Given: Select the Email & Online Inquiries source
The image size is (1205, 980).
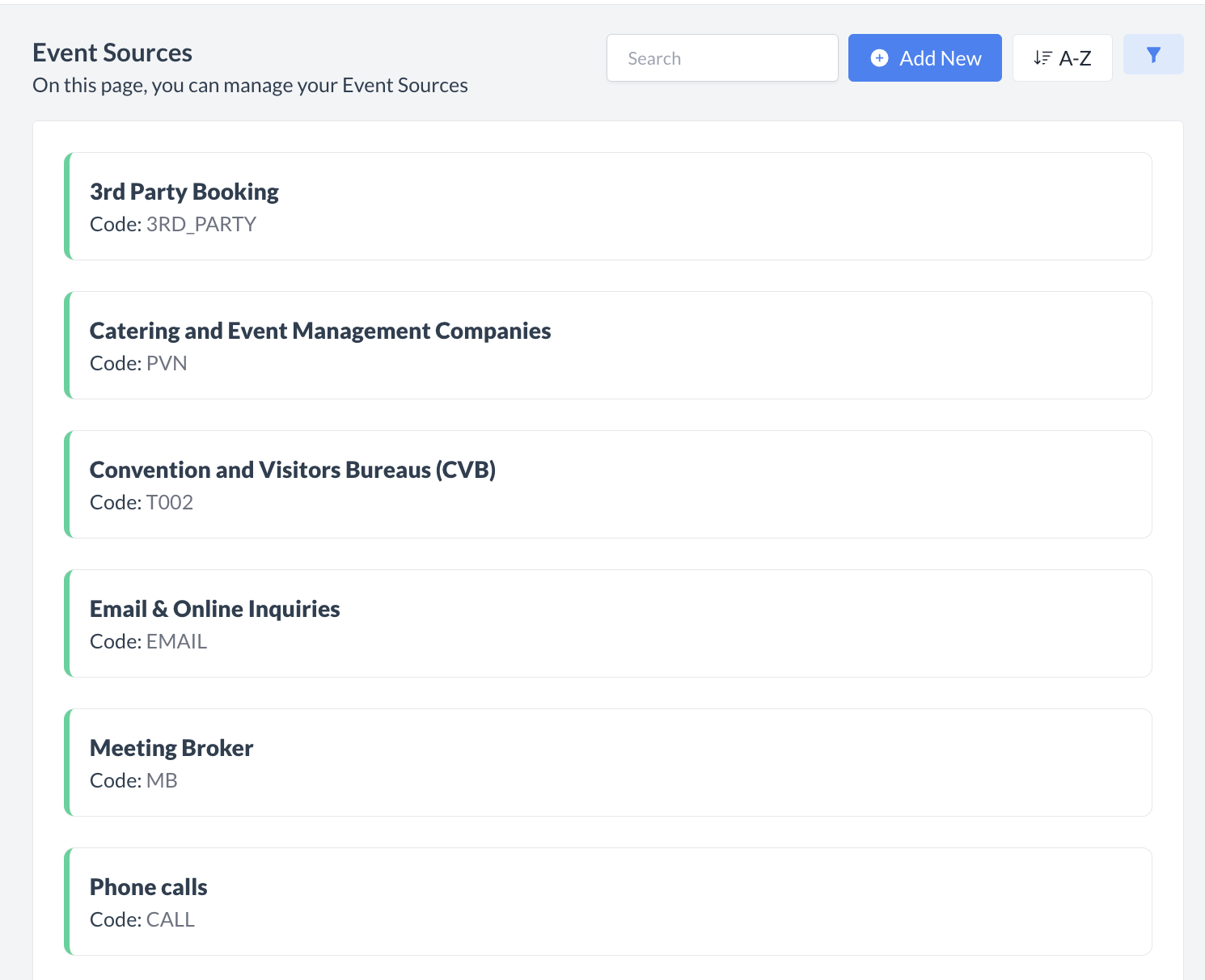Looking at the screenshot, I should point(215,609).
